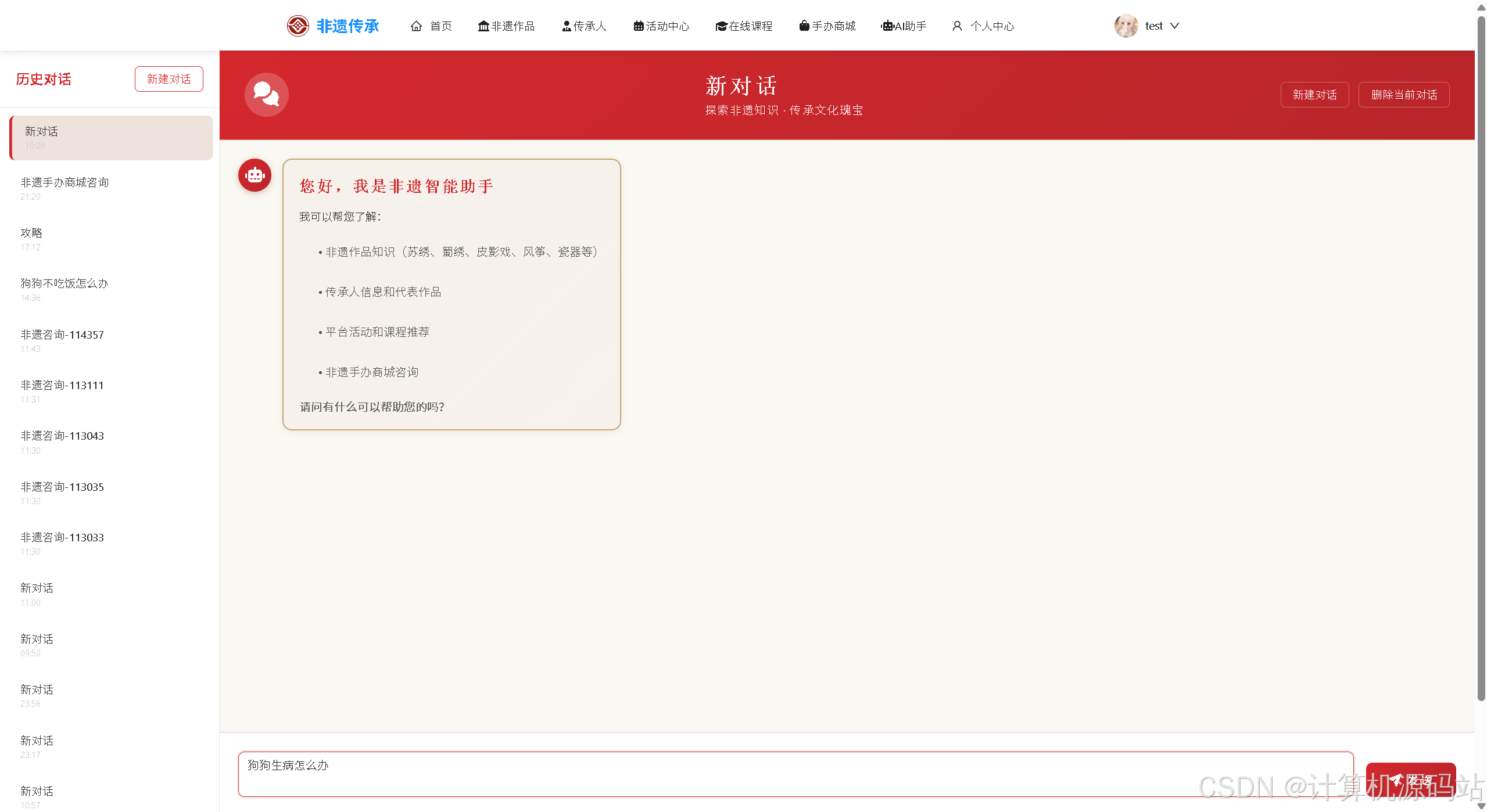The width and height of the screenshot is (1487, 812).
Task: Click the museum icon for 非遗作品
Action: [483, 26]
